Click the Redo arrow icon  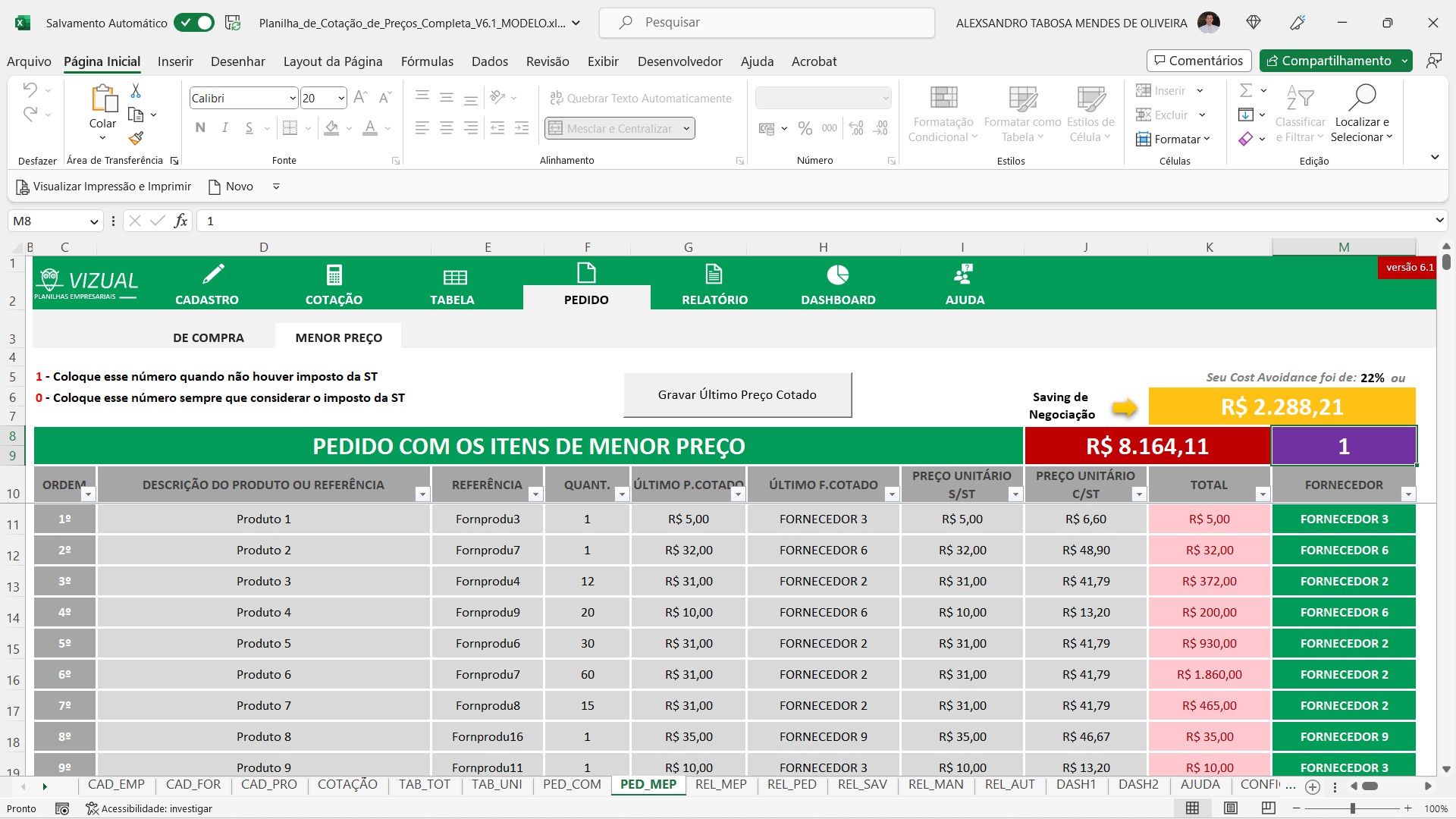coord(30,114)
